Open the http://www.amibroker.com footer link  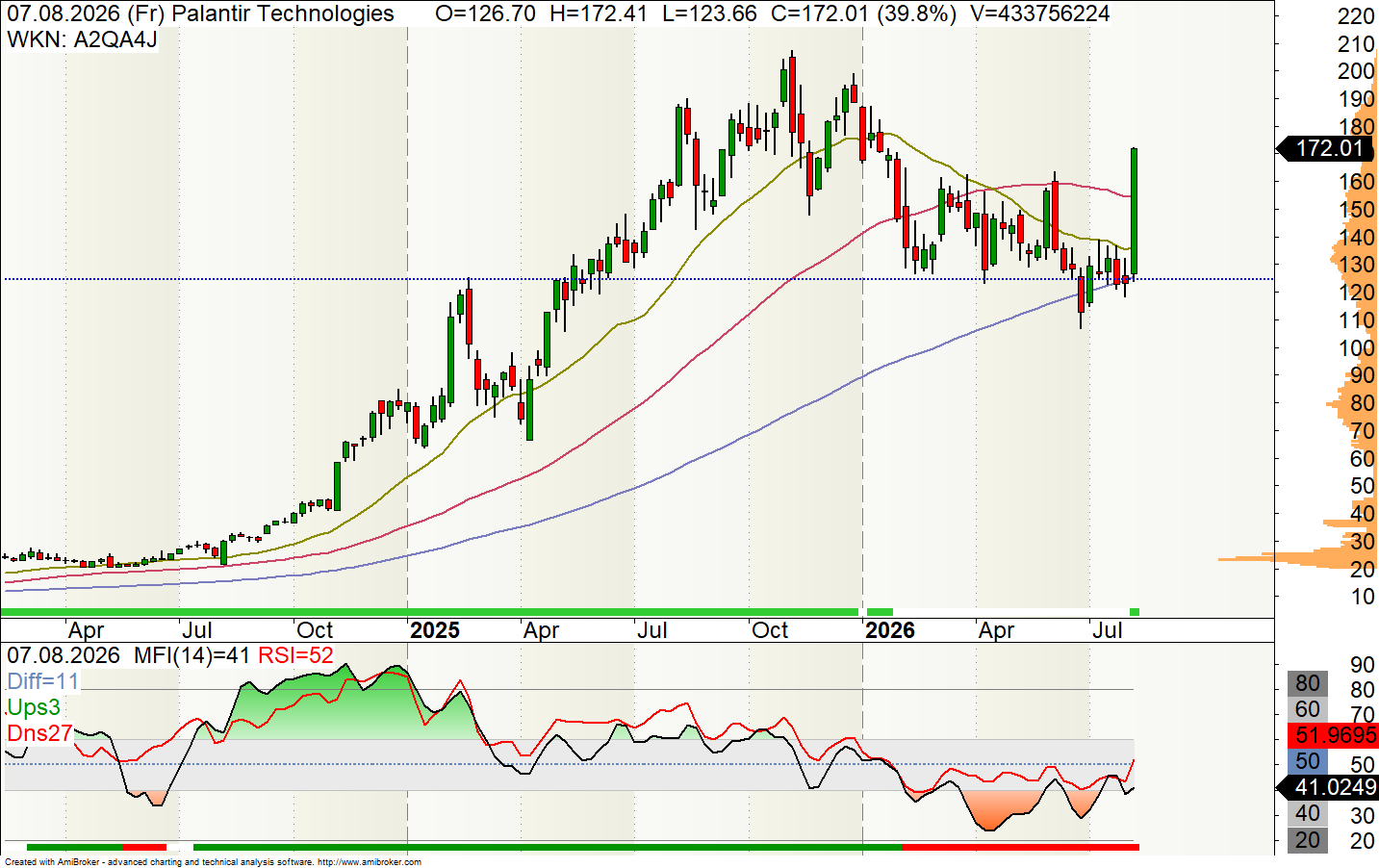[370, 862]
